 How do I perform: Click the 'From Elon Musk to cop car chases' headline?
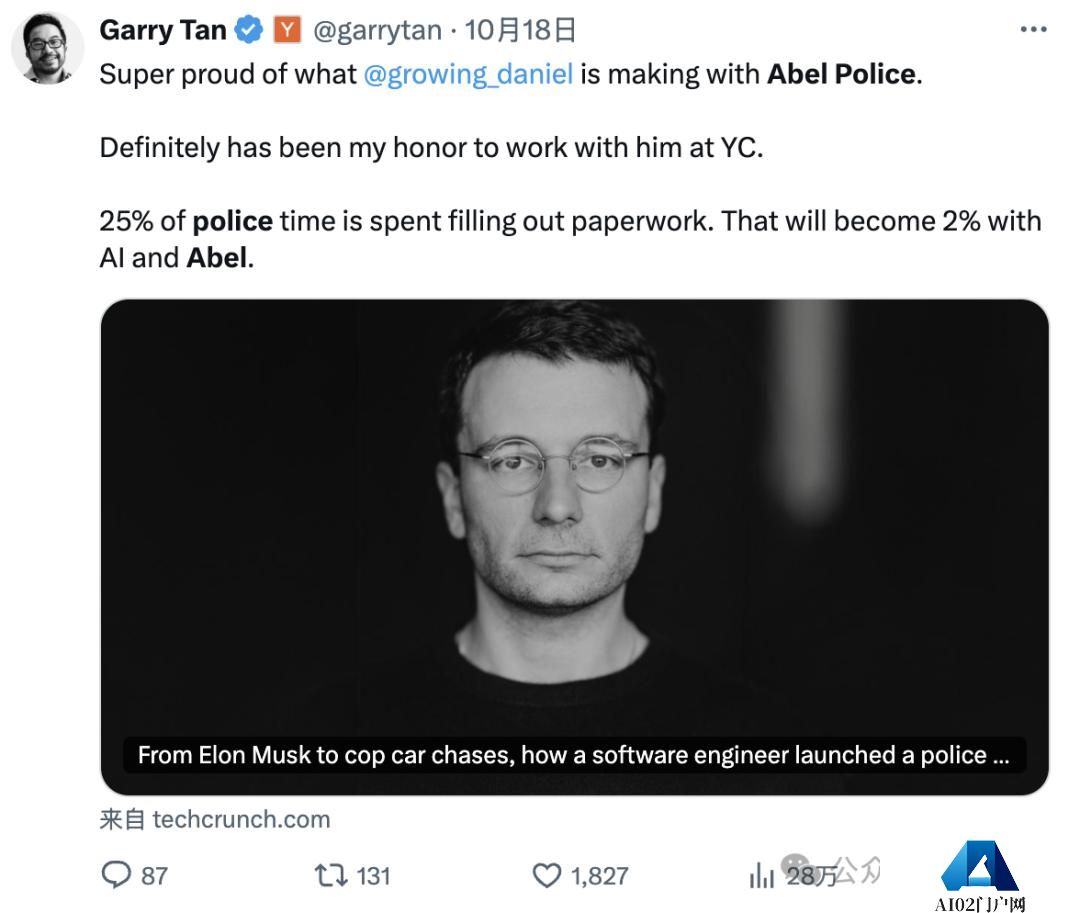(574, 755)
